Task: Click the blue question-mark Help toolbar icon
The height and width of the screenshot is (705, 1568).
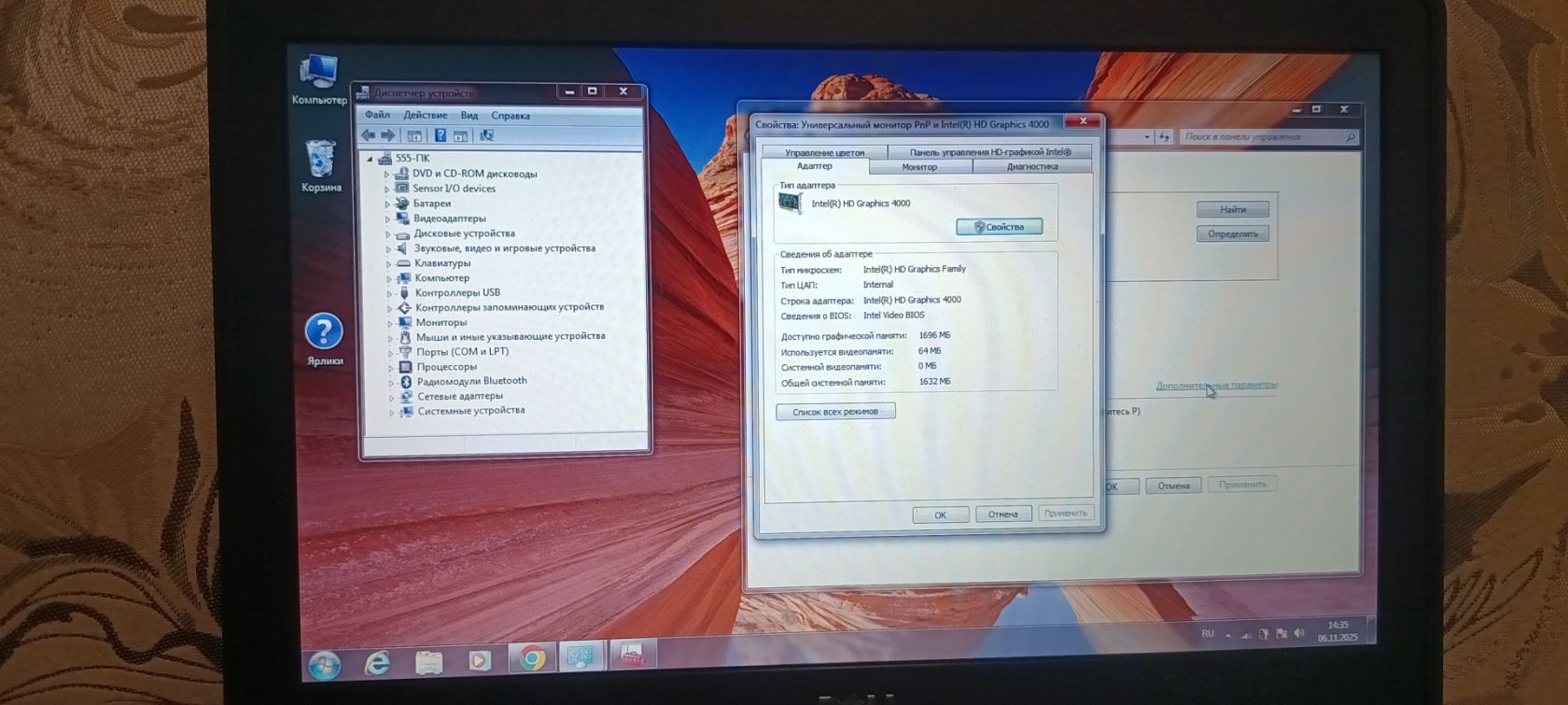Action: point(441,135)
